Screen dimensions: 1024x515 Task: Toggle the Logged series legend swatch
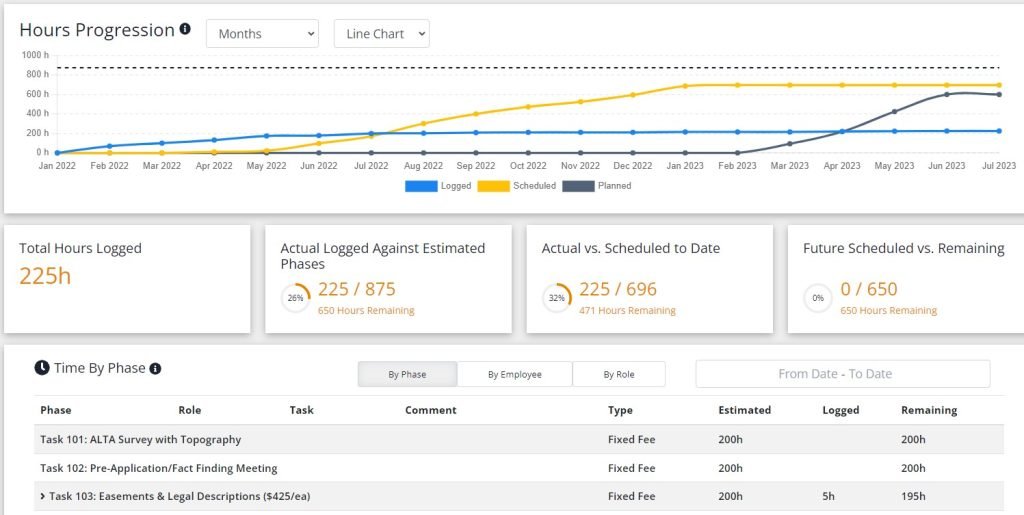click(x=421, y=186)
